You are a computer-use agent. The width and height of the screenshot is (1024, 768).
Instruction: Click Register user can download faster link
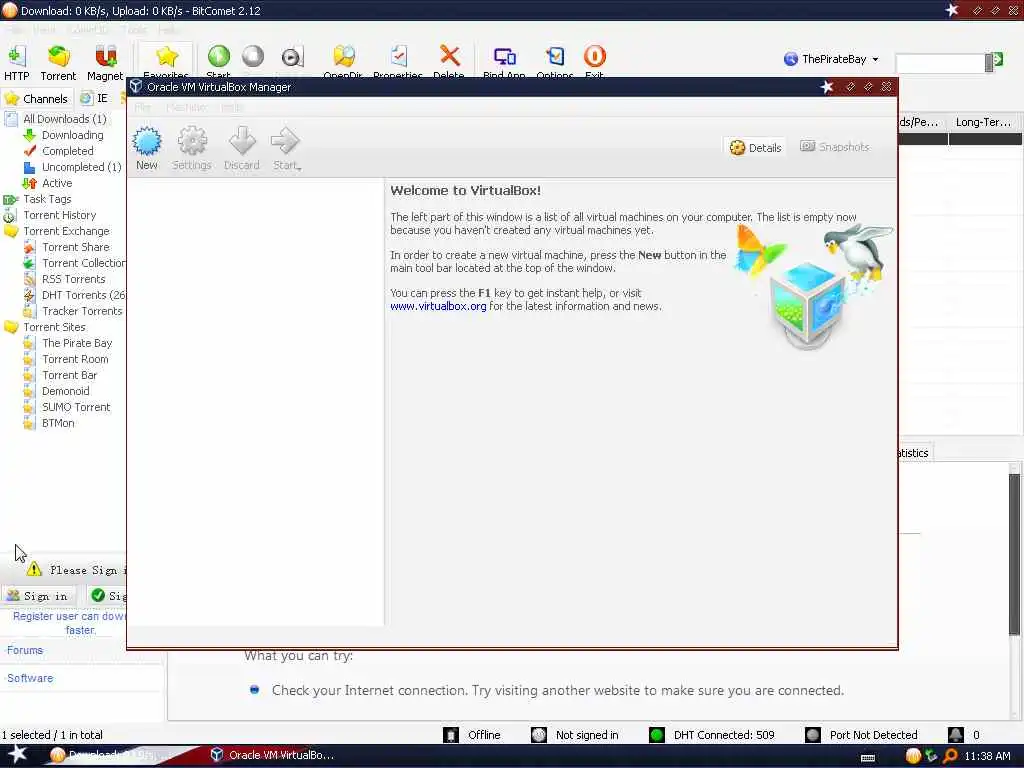69,623
